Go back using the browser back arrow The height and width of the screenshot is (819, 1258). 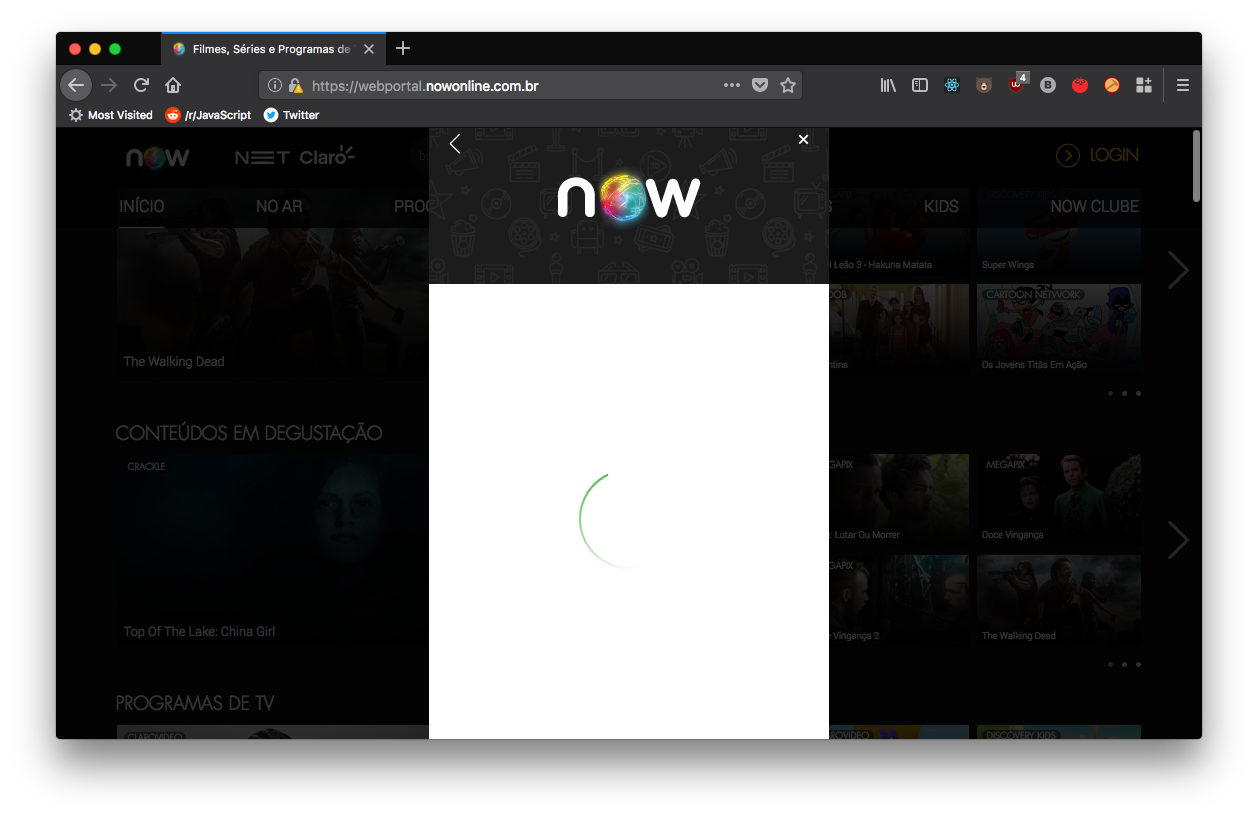point(76,85)
